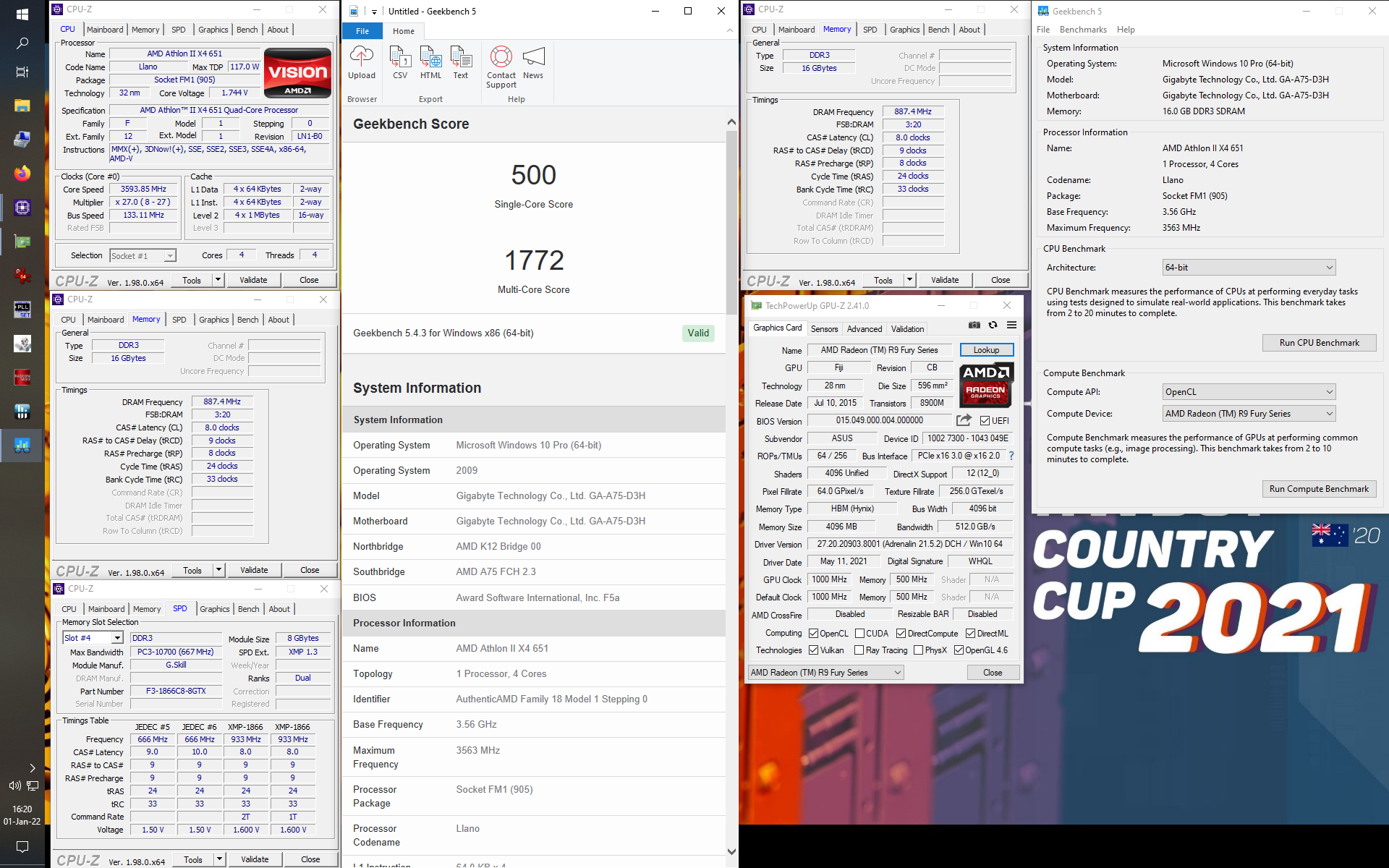Open the Windows Start menu

pos(22,14)
